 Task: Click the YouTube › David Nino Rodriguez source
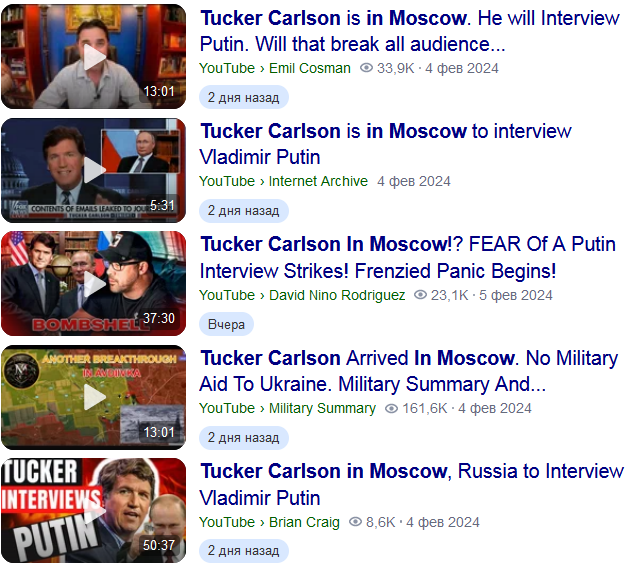[x=302, y=295]
